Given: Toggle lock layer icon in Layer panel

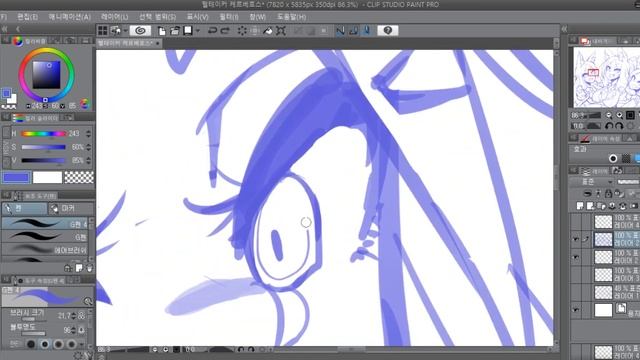Looking at the screenshot, I should [x=608, y=193].
